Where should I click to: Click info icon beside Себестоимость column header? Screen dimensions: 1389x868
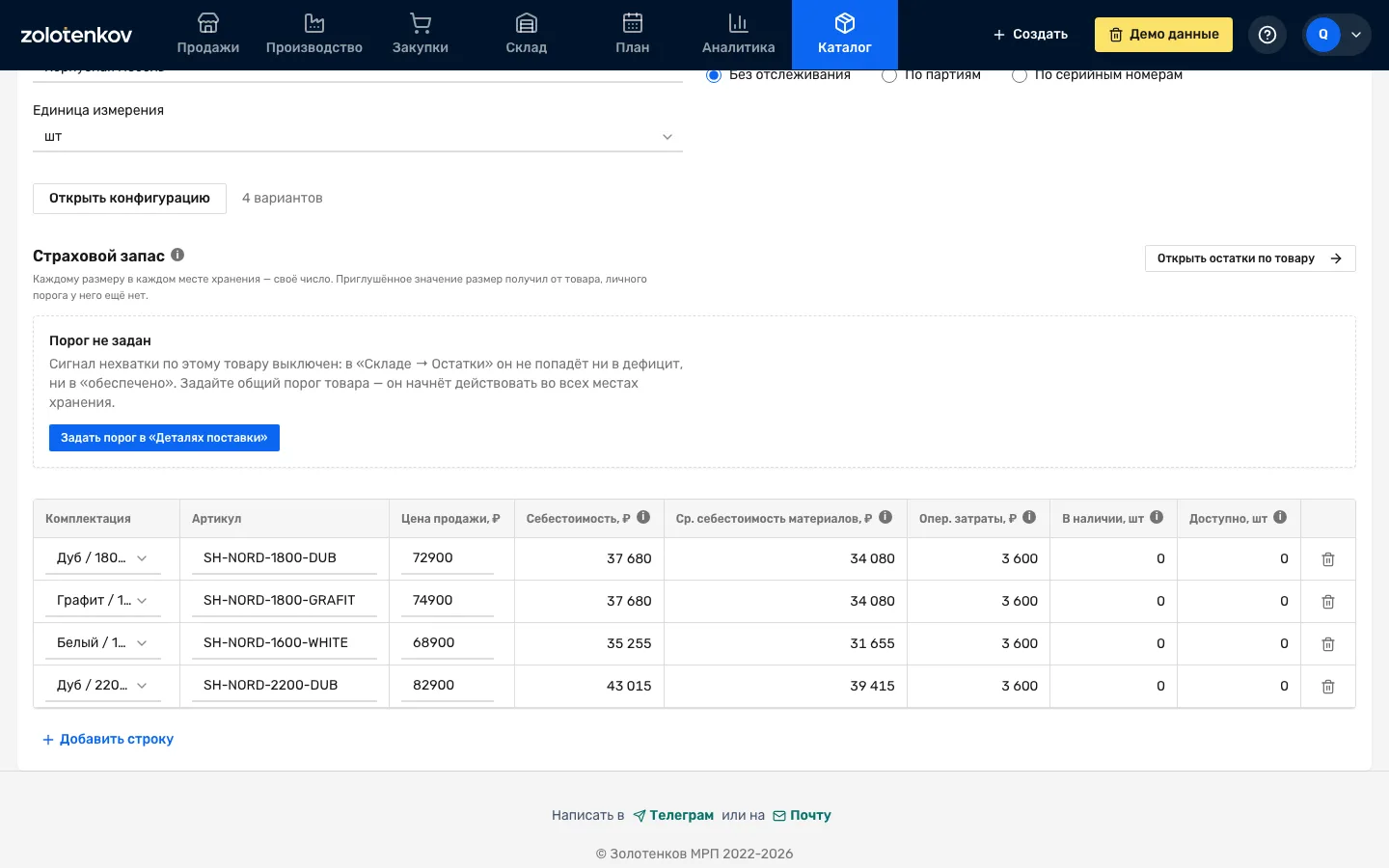coord(643,517)
